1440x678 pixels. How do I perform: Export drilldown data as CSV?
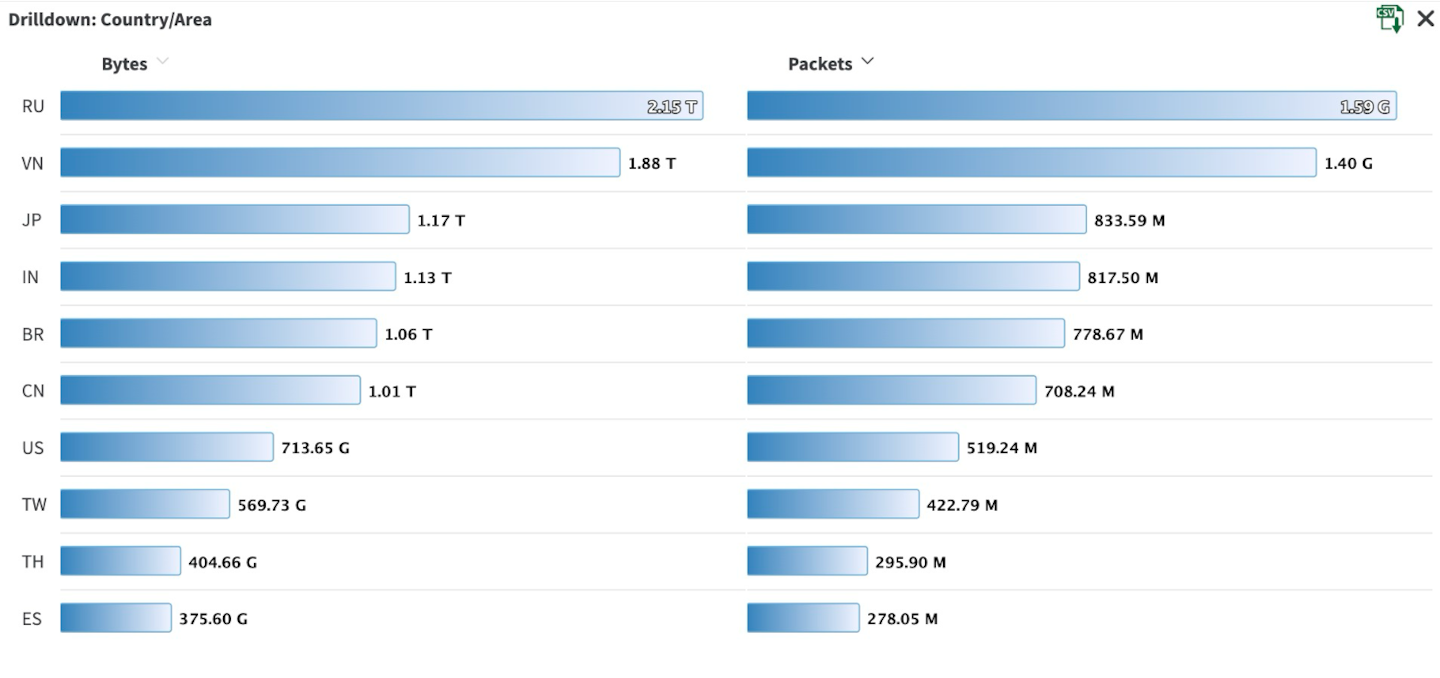pyautogui.click(x=1389, y=18)
